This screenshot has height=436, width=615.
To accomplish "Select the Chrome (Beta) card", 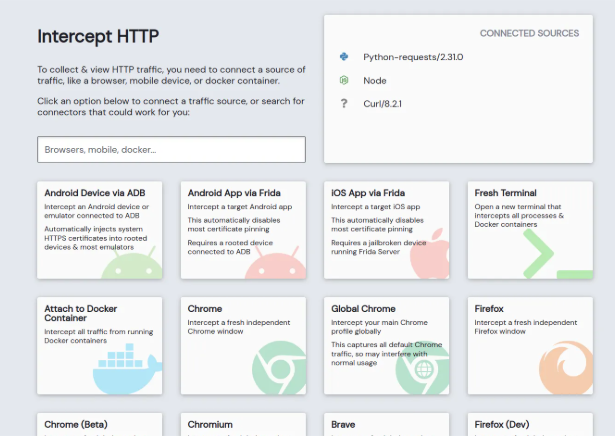I will pyautogui.click(x=100, y=424).
